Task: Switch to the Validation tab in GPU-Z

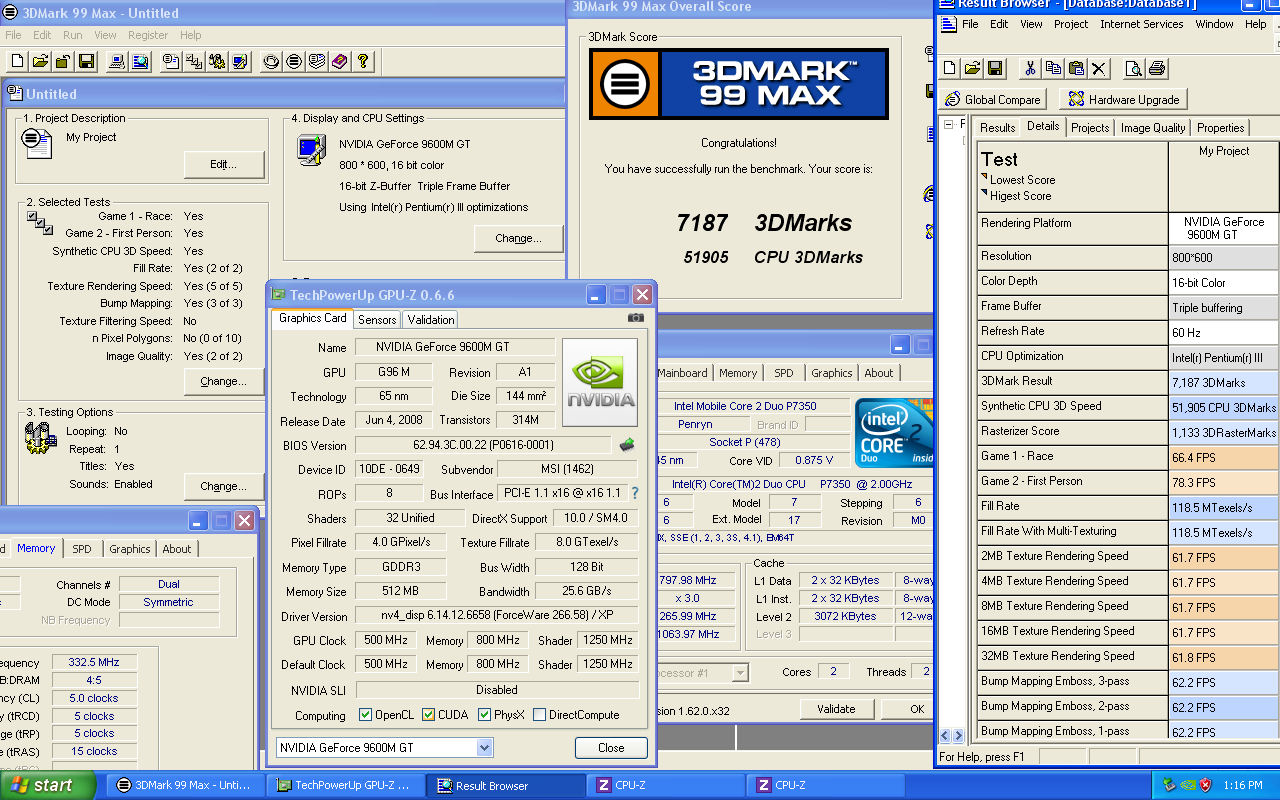Action: click(431, 320)
